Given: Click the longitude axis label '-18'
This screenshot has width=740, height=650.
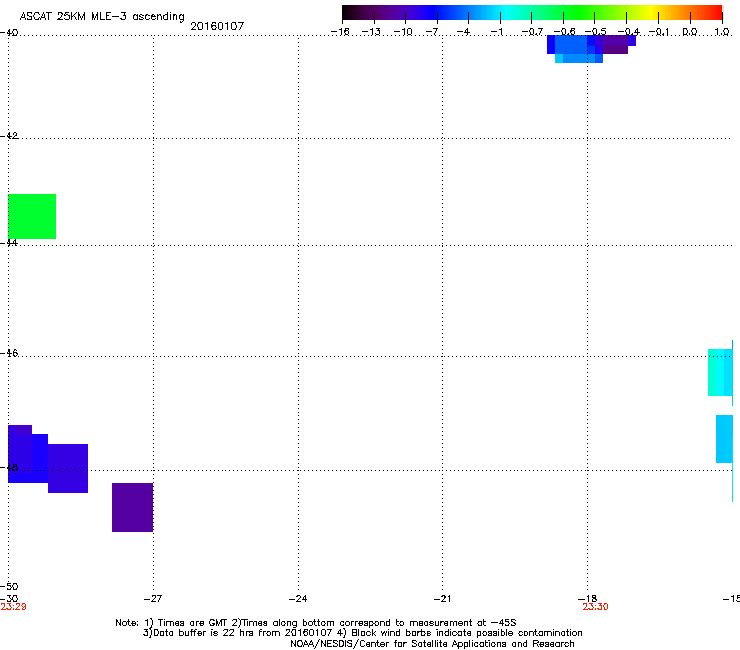Looking at the screenshot, I should (588, 599).
